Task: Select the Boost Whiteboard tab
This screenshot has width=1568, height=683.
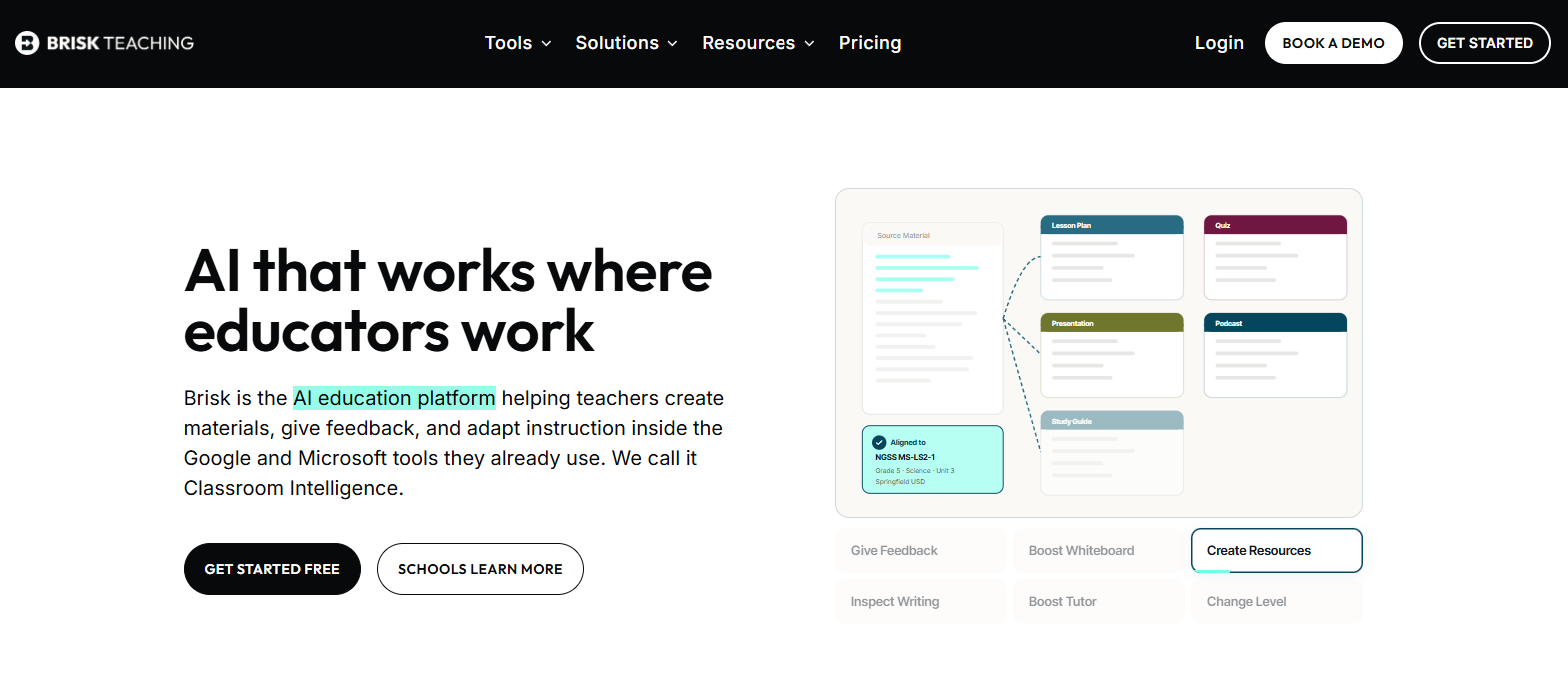Action: (x=1099, y=551)
